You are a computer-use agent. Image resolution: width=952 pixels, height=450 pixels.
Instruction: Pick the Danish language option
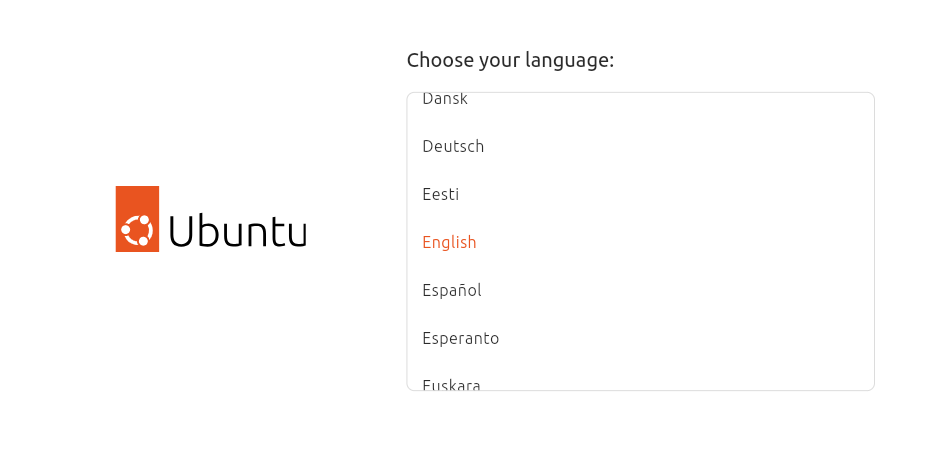pyautogui.click(x=445, y=99)
